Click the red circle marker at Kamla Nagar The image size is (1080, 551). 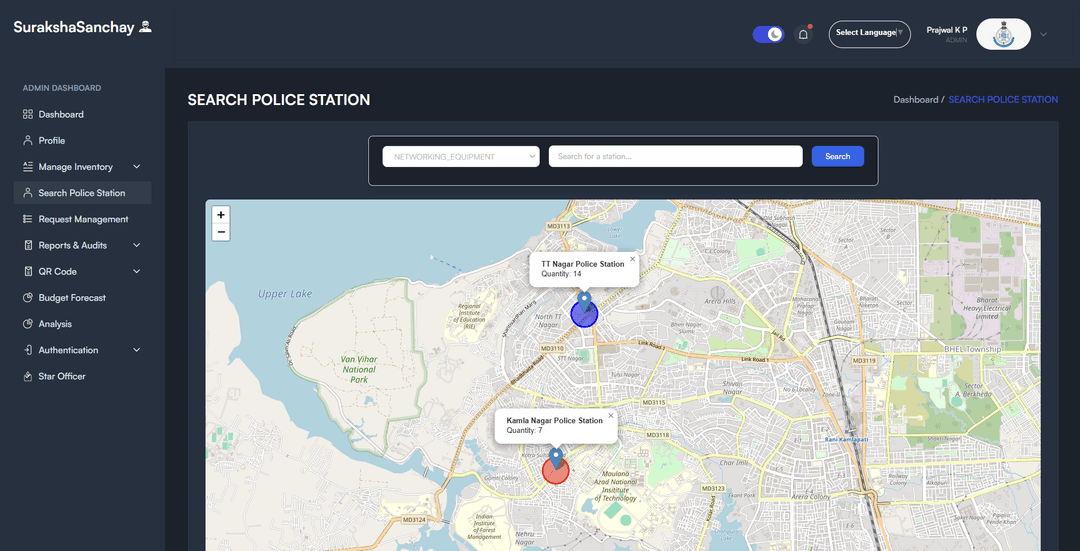point(556,471)
